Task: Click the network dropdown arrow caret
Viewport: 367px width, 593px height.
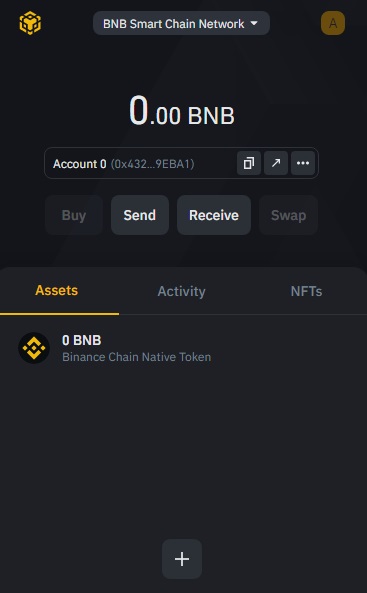Action: [x=254, y=23]
